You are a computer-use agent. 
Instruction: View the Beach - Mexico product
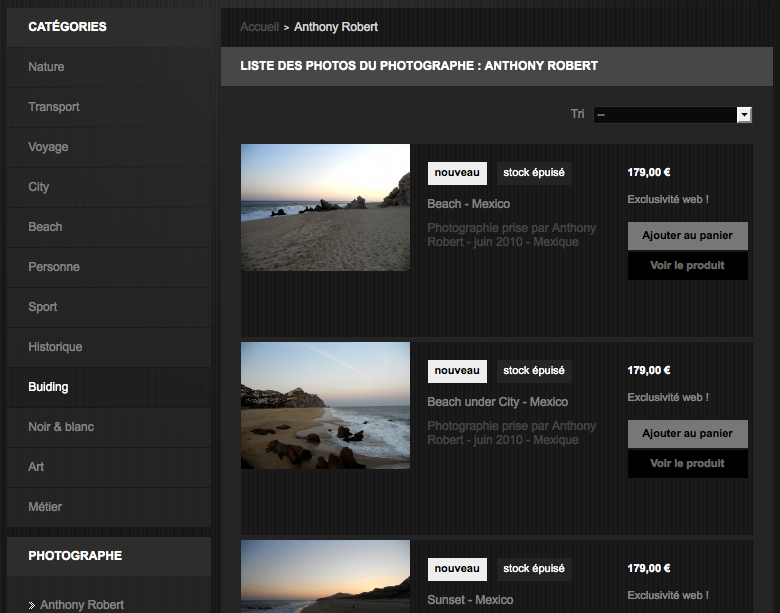tap(687, 266)
